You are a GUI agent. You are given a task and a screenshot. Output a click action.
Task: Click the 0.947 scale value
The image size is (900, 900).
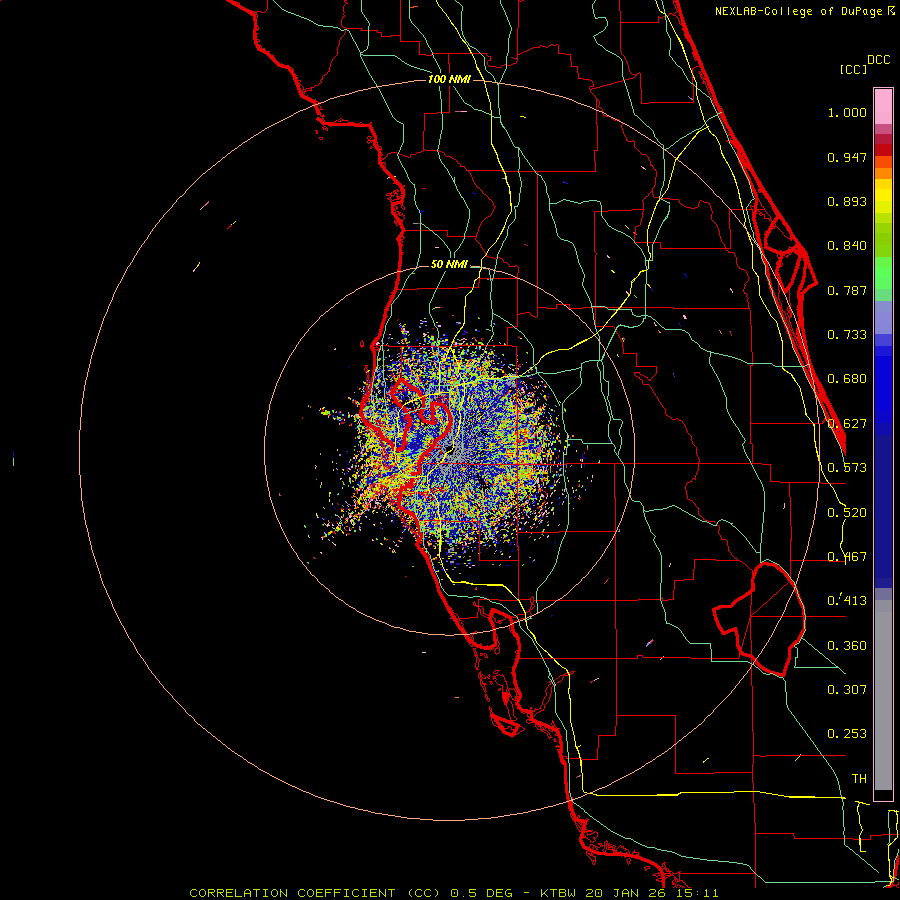tap(847, 157)
